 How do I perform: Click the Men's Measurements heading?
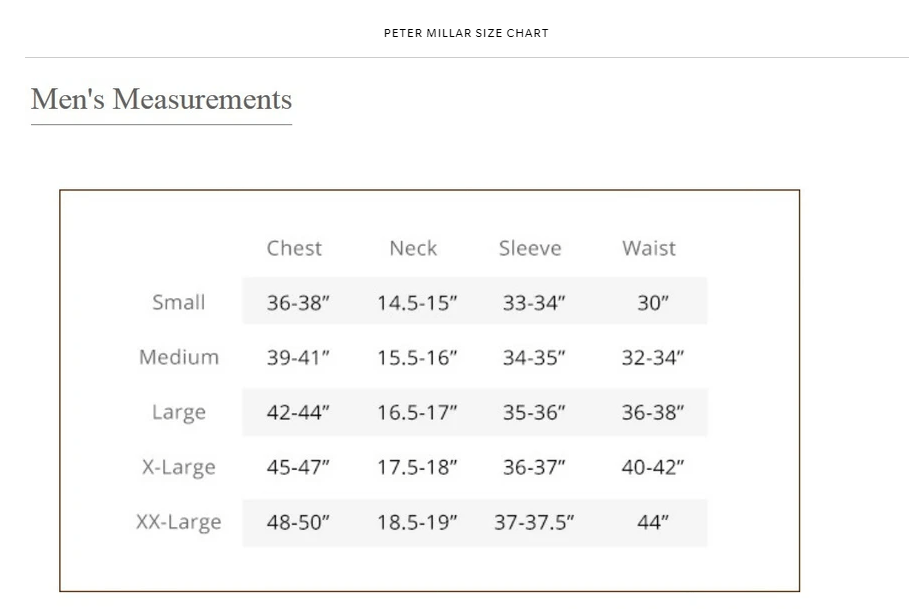161,99
